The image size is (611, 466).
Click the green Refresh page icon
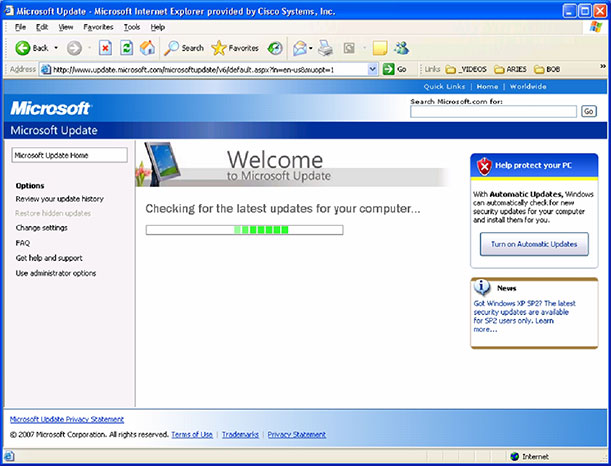pyautogui.click(x=126, y=47)
